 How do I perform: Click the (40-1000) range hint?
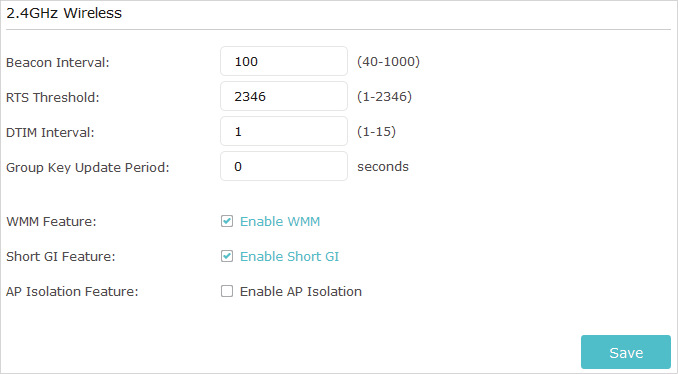388,61
